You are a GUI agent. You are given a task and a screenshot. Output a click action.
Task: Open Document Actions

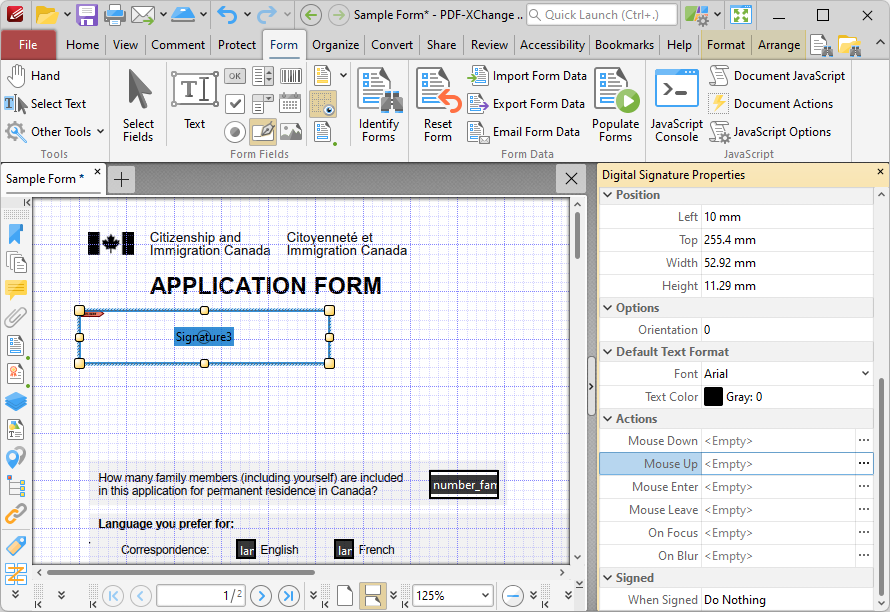(771, 104)
